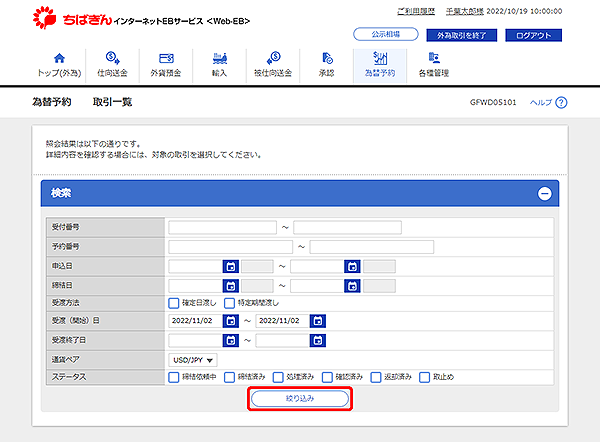Click the help question mark icon
The height and width of the screenshot is (442, 600).
click(561, 103)
